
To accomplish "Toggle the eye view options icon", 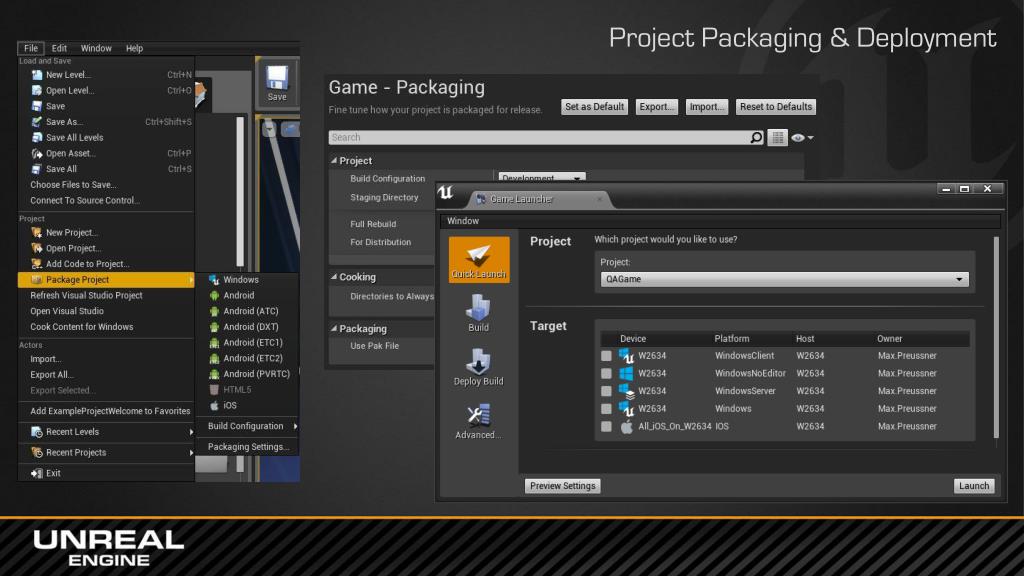I will coord(801,138).
